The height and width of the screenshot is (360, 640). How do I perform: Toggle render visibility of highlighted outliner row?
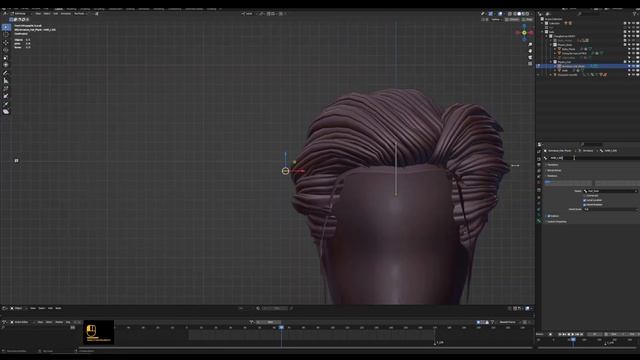(x=638, y=66)
